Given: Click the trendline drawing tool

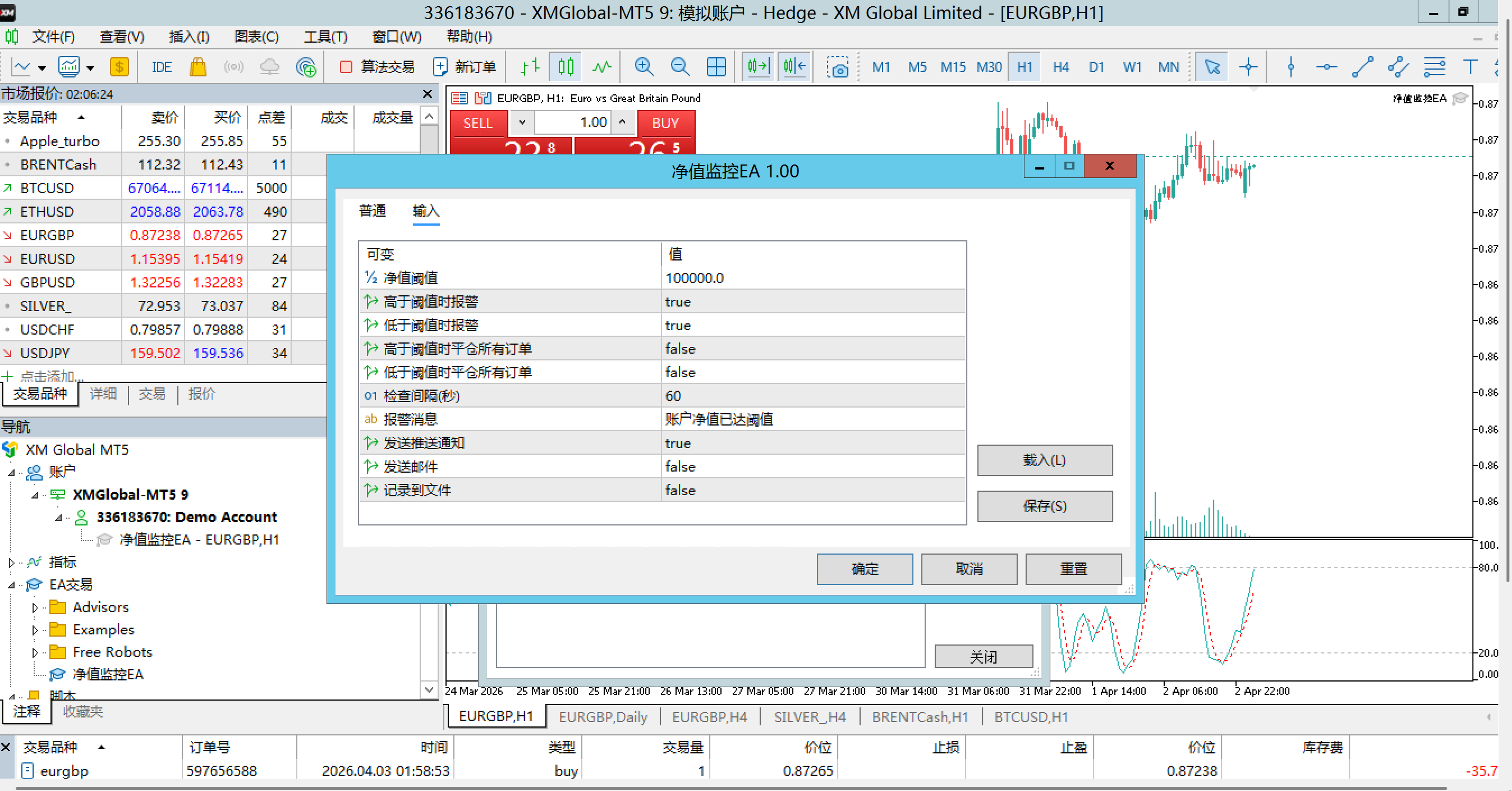Looking at the screenshot, I should pos(1362,67).
